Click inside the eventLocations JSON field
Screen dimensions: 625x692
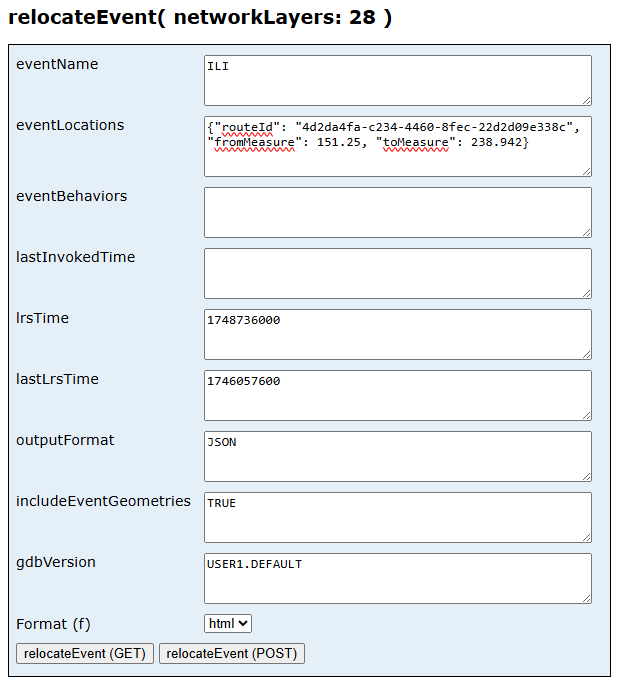(x=397, y=146)
